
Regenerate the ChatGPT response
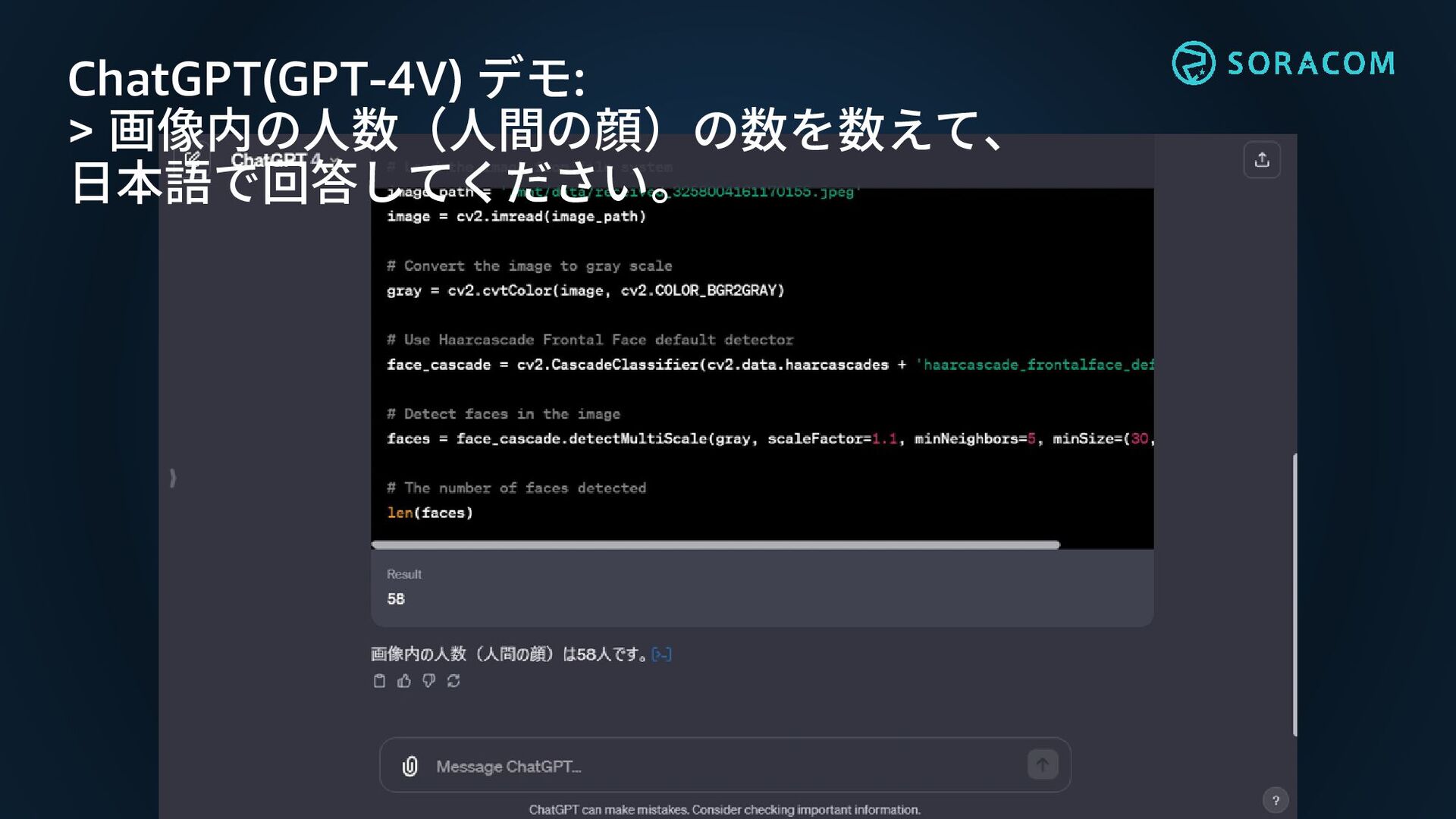tap(453, 681)
